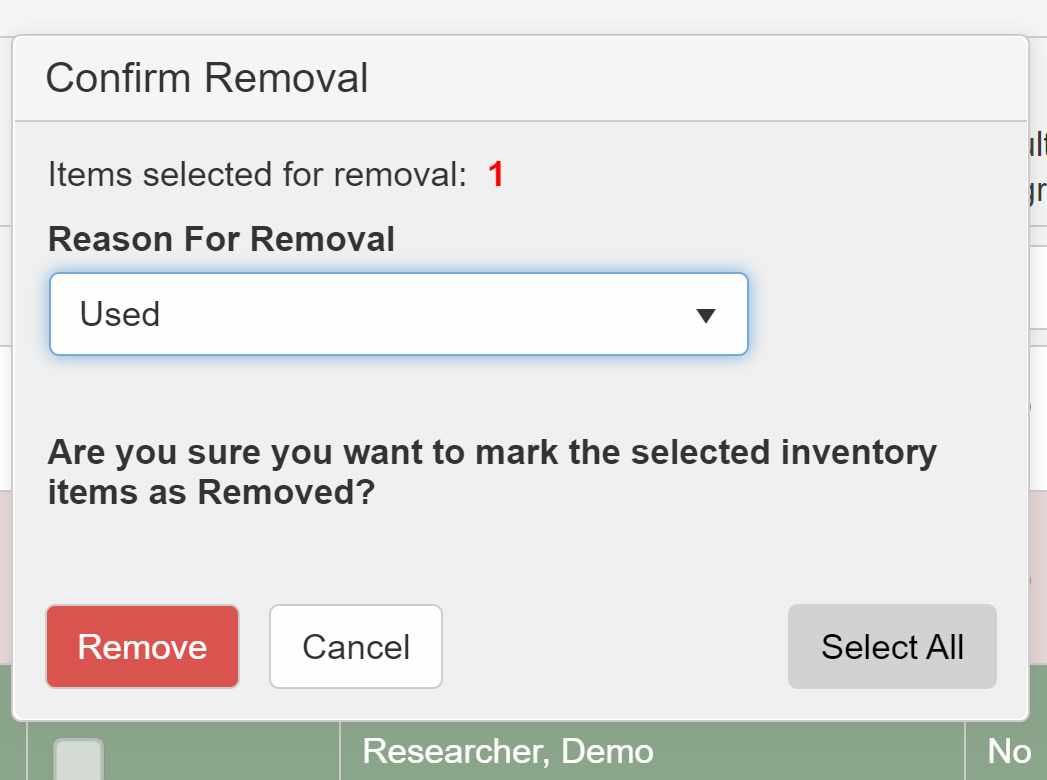The image size is (1047, 780).
Task: Click the empty dialog header area right of title
Action: click(x=700, y=78)
